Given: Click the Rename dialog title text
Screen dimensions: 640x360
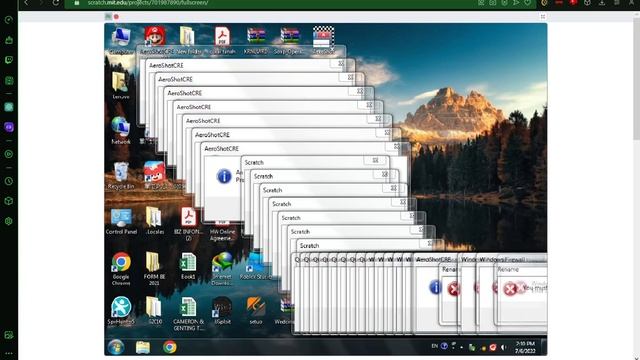Looking at the screenshot, I should pyautogui.click(x=508, y=269).
